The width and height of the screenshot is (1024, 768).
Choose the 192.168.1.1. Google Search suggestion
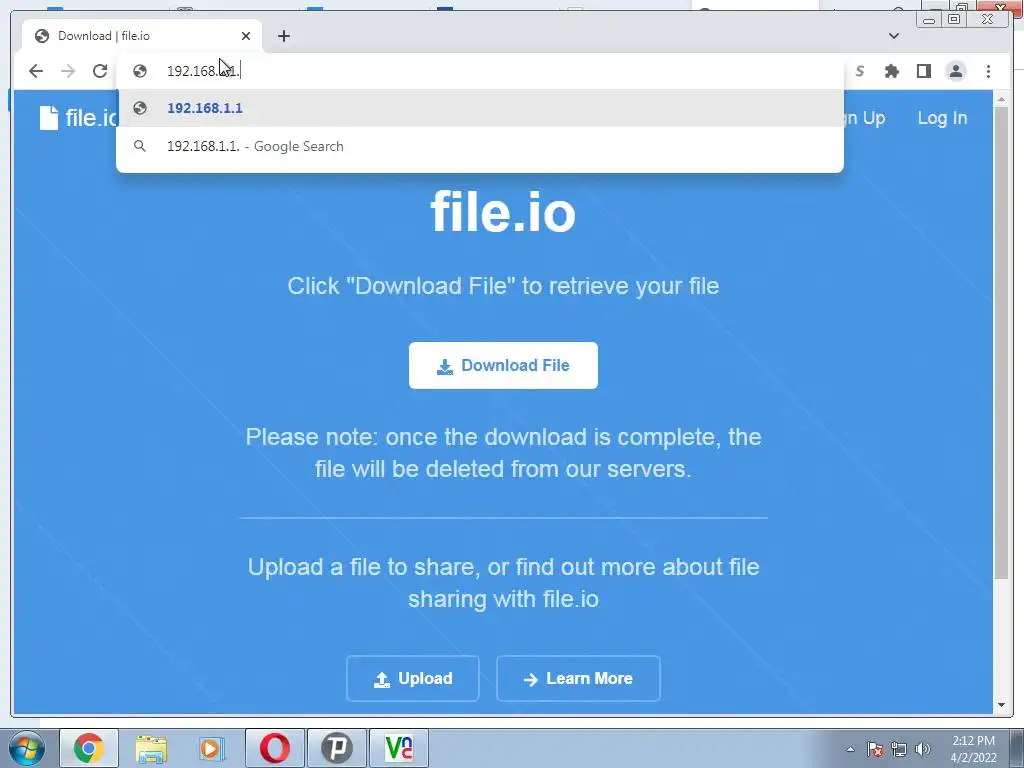[x=480, y=146]
